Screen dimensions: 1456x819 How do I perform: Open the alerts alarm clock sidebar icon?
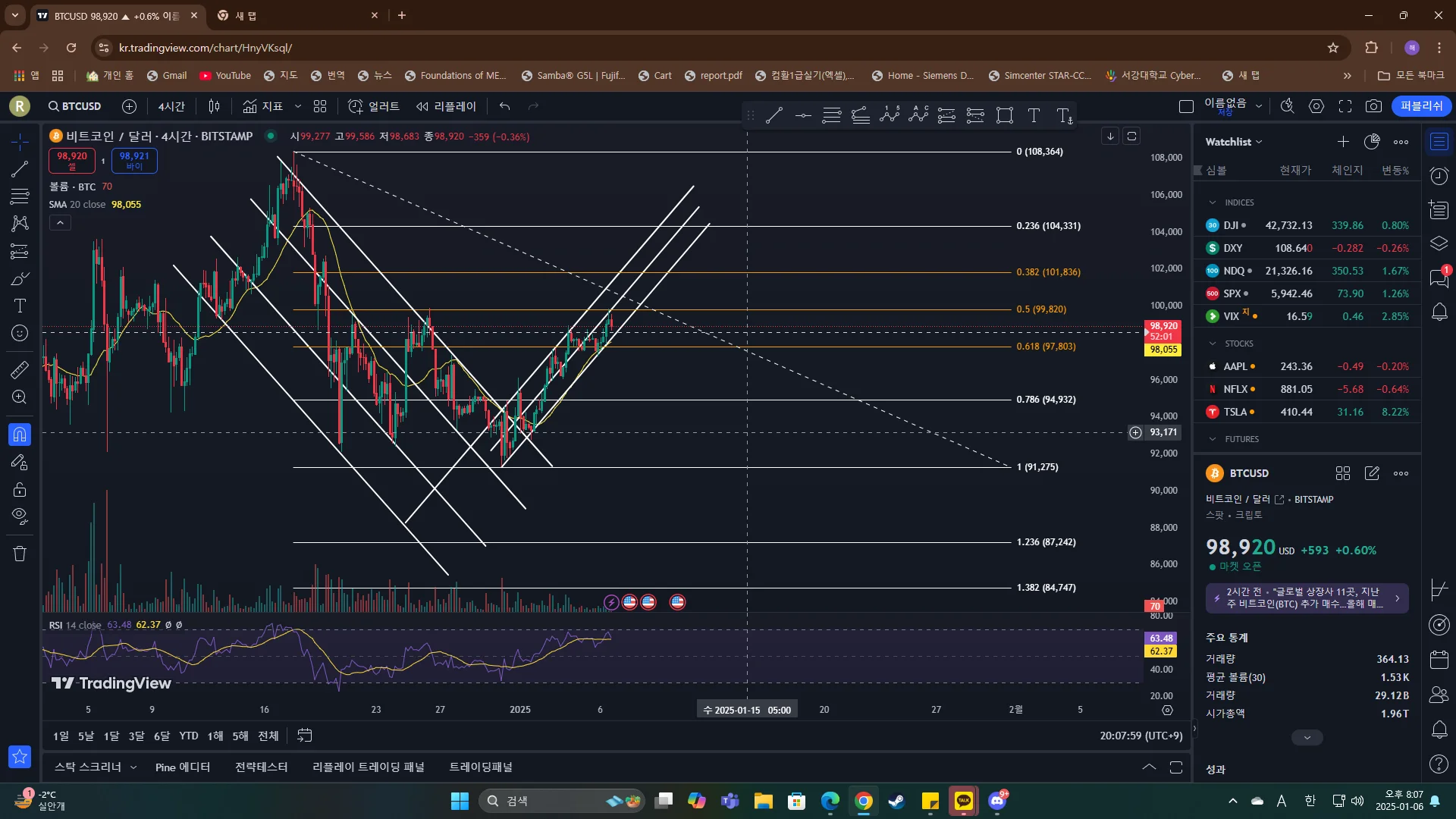[1439, 176]
